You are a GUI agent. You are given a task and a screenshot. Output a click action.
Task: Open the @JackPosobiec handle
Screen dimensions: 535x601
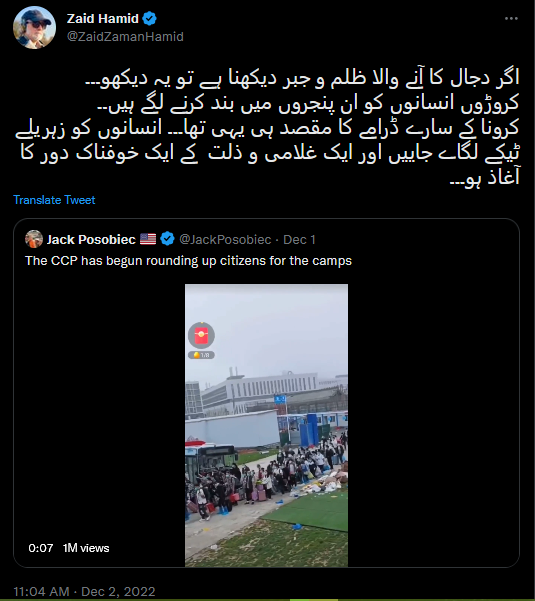pos(225,240)
